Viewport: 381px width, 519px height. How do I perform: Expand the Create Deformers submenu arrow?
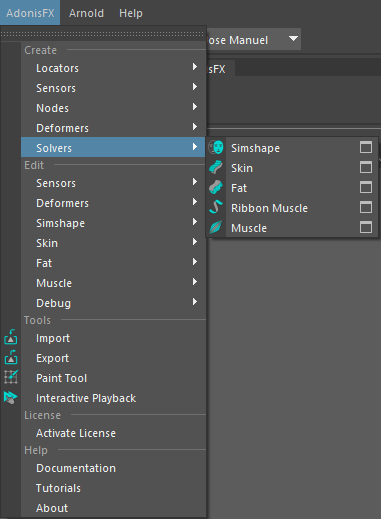click(195, 127)
